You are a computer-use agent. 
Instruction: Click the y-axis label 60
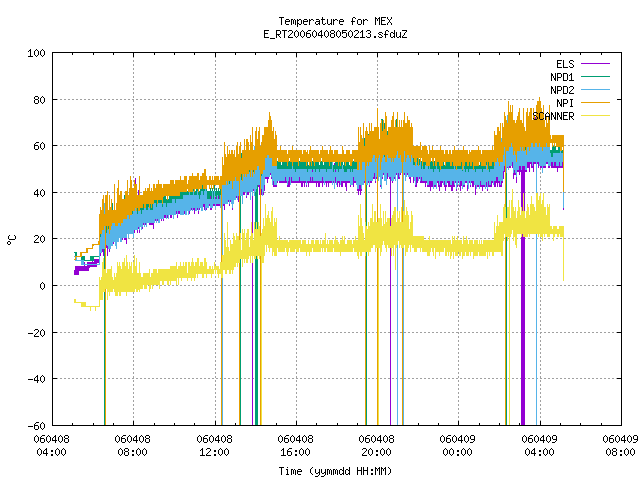[x=39, y=146]
